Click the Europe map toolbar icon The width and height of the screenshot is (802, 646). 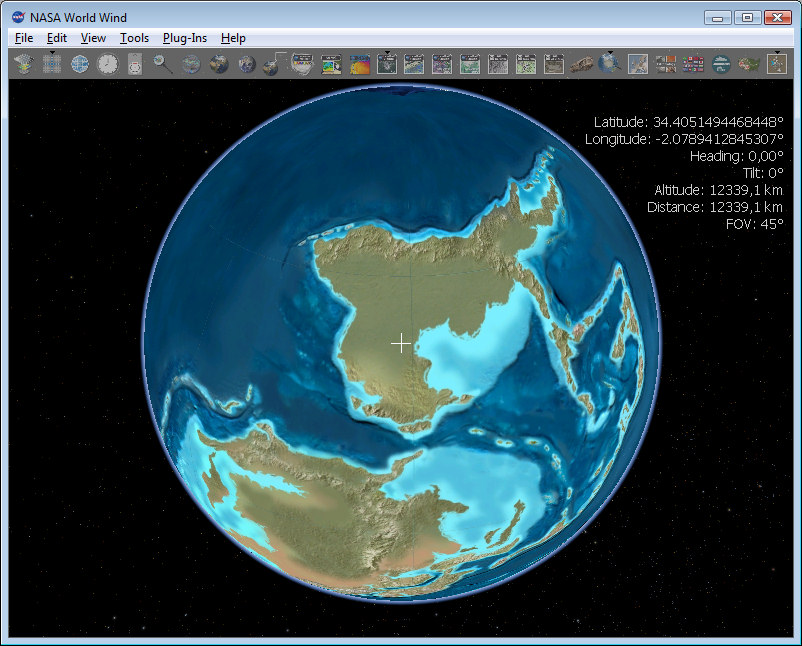click(637, 64)
